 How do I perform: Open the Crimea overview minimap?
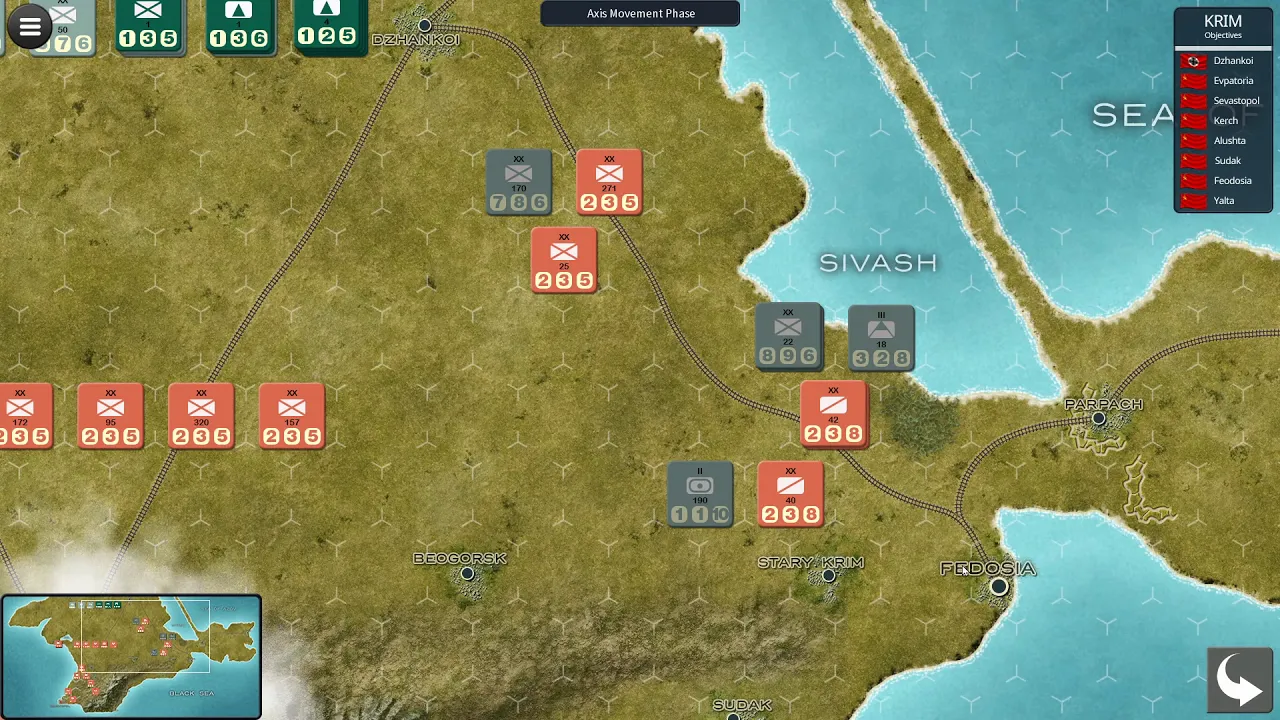point(131,657)
